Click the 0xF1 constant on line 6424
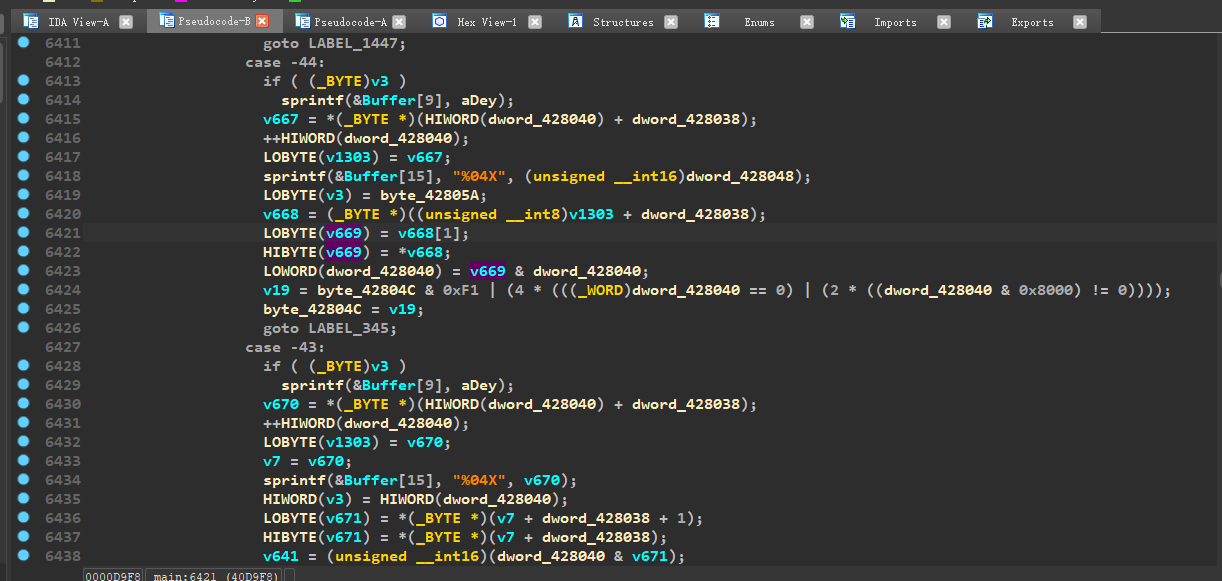 pos(460,290)
